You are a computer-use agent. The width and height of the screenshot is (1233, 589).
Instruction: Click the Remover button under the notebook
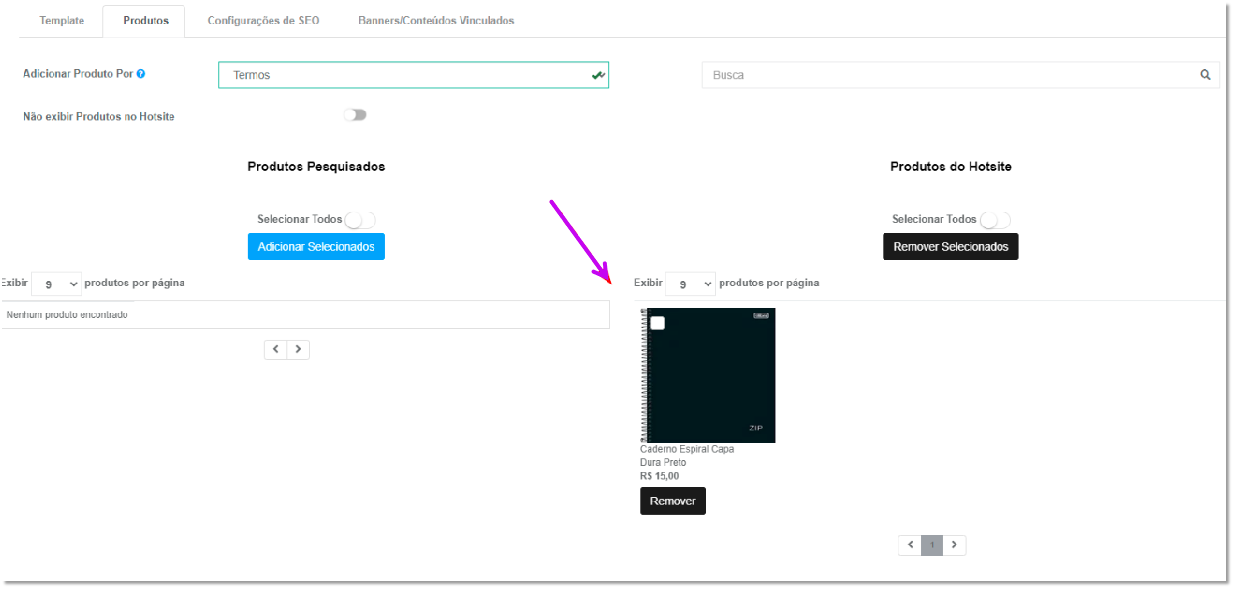coord(673,501)
